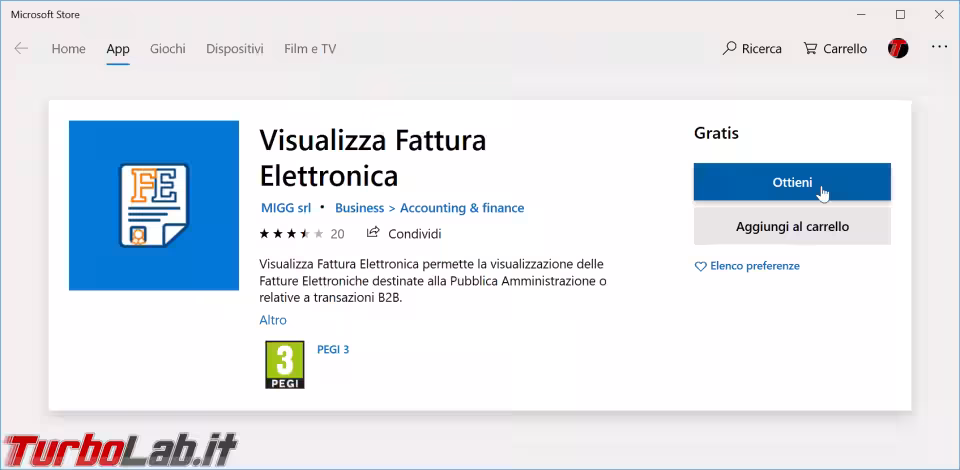Click the Ottieni button
The height and width of the screenshot is (470, 960).
792,182
